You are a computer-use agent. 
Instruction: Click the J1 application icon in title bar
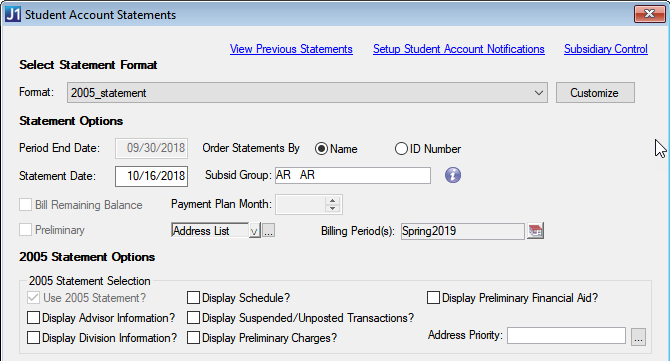(x=13, y=14)
